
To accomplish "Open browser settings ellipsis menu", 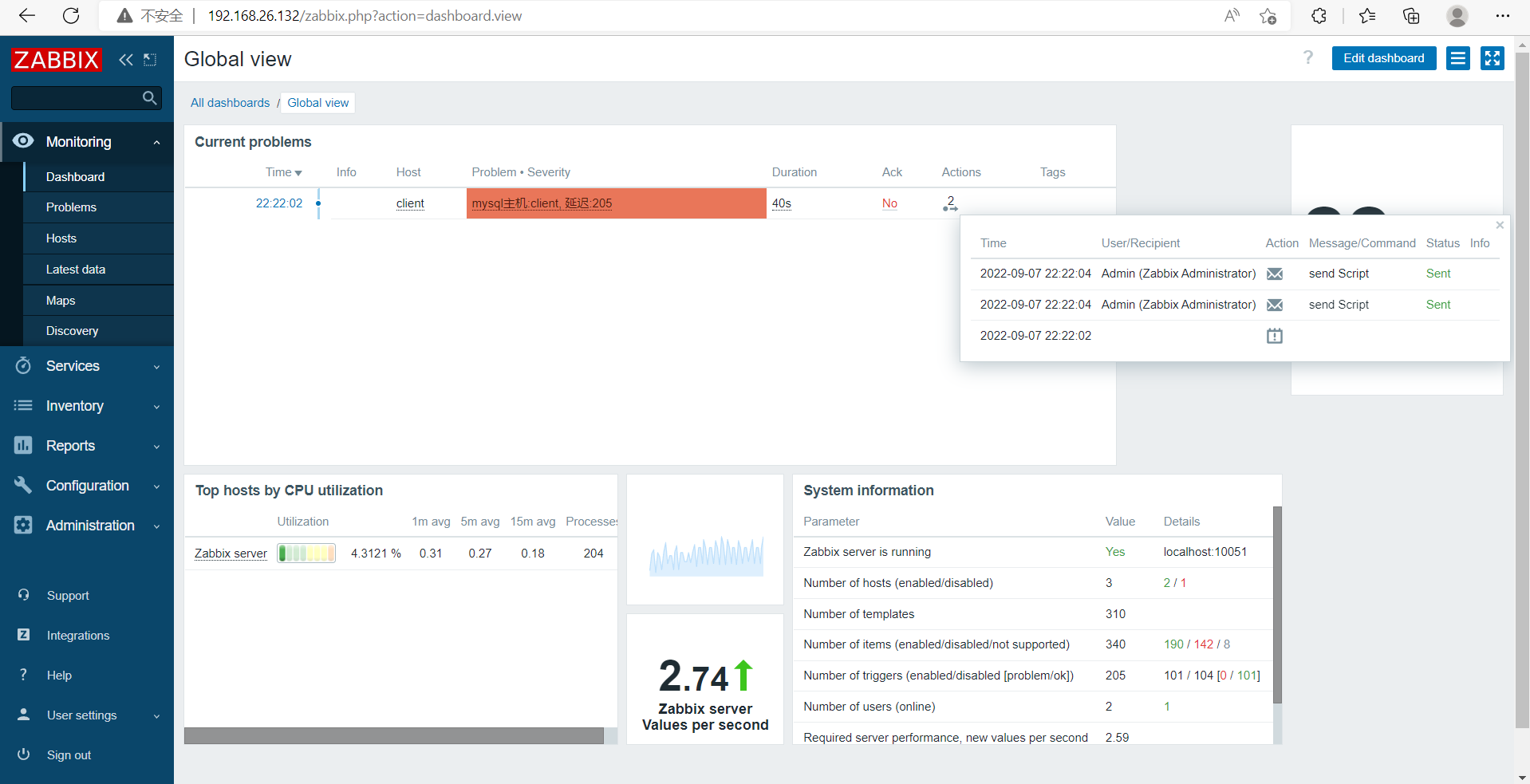I will tap(1503, 16).
